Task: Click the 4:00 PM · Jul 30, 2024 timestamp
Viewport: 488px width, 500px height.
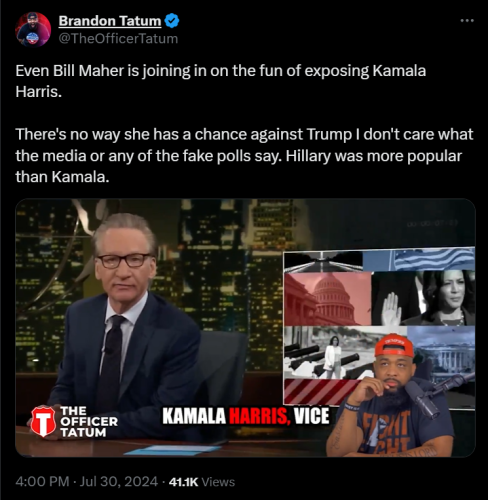Action: (87, 482)
